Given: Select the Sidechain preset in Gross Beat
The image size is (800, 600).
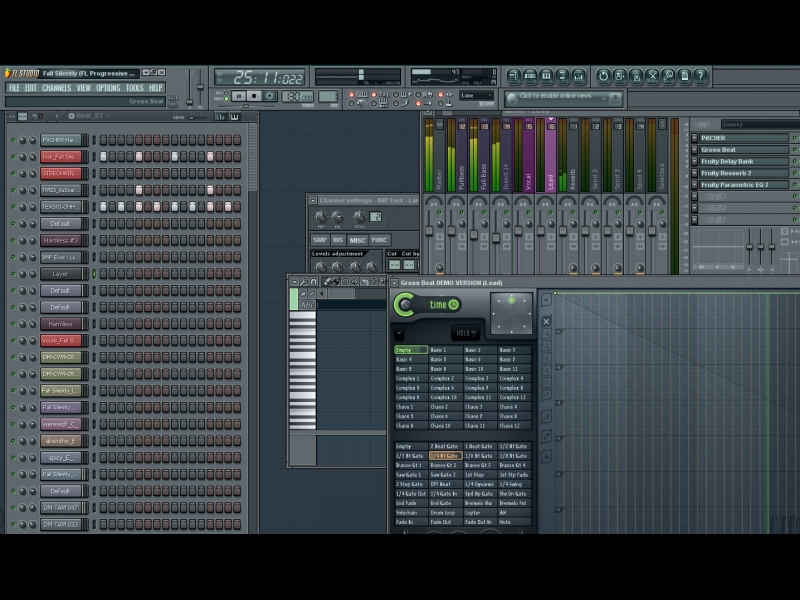Looking at the screenshot, I should (405, 512).
